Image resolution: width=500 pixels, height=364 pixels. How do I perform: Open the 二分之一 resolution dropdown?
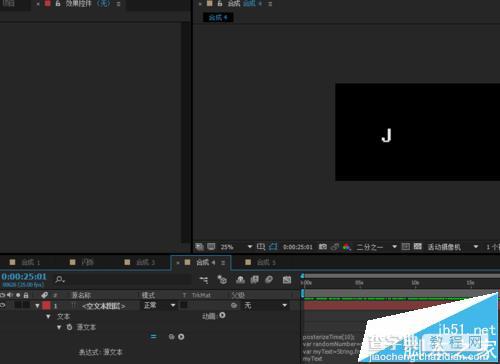tap(376, 247)
